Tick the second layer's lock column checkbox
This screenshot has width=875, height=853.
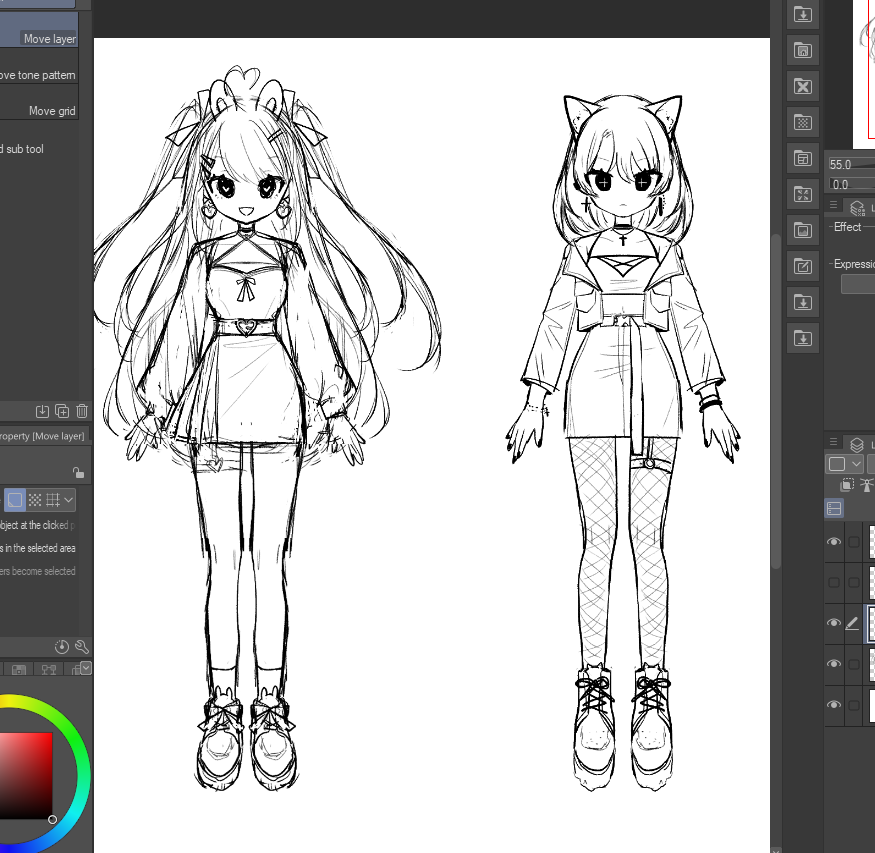pos(854,582)
